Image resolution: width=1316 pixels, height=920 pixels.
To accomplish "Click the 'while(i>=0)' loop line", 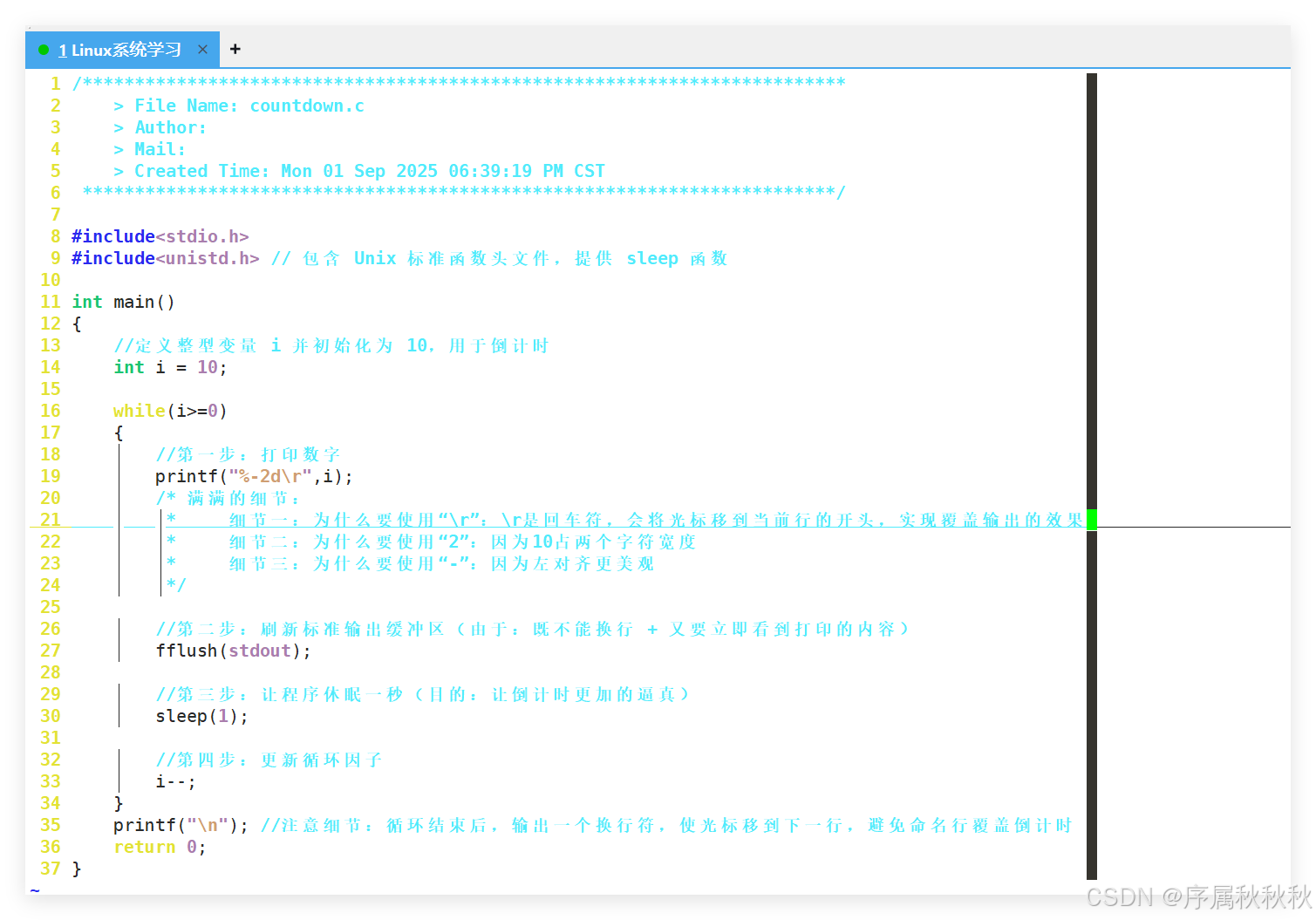I will point(170,411).
